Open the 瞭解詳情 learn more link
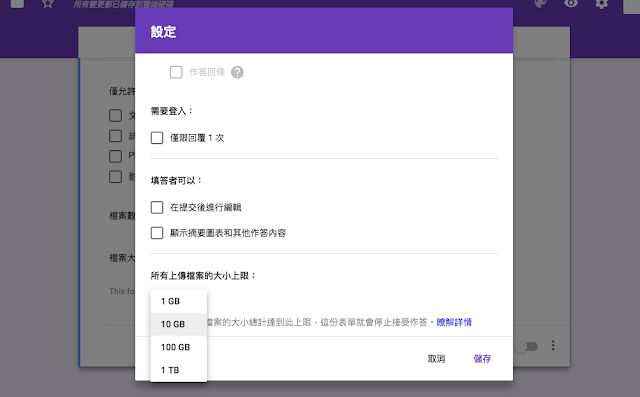The width and height of the screenshot is (640, 397). [x=454, y=322]
